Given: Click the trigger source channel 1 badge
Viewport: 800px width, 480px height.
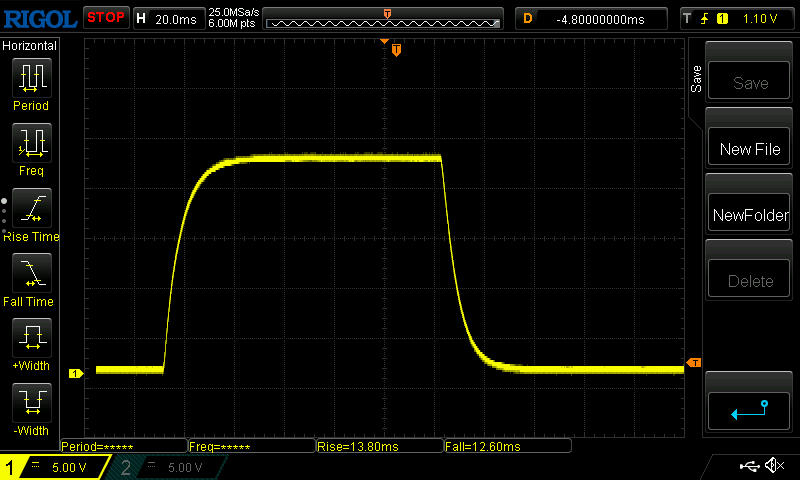Looking at the screenshot, I should point(722,19).
